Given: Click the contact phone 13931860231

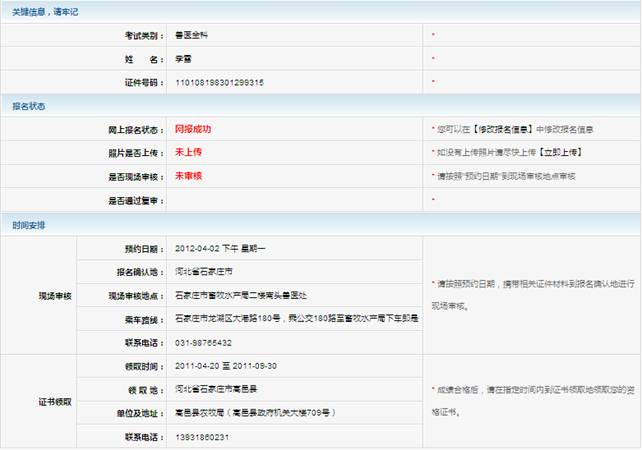Looking at the screenshot, I should (x=203, y=437).
